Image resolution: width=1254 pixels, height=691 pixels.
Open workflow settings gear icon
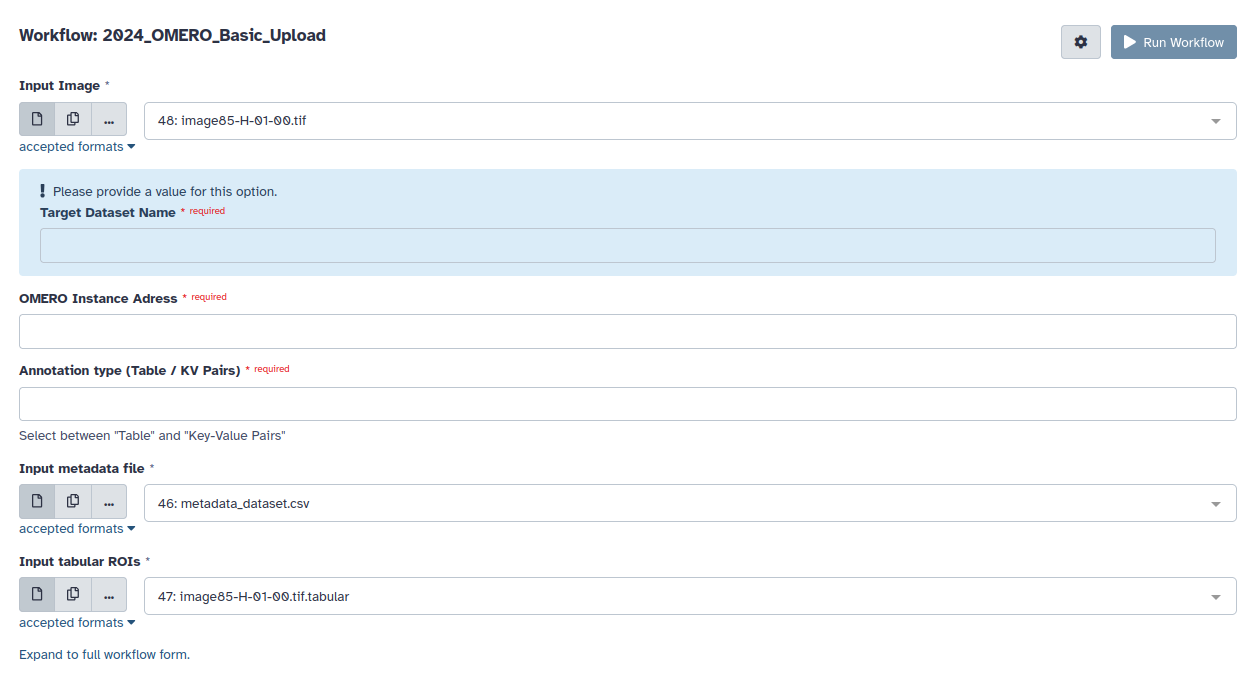tap(1081, 42)
